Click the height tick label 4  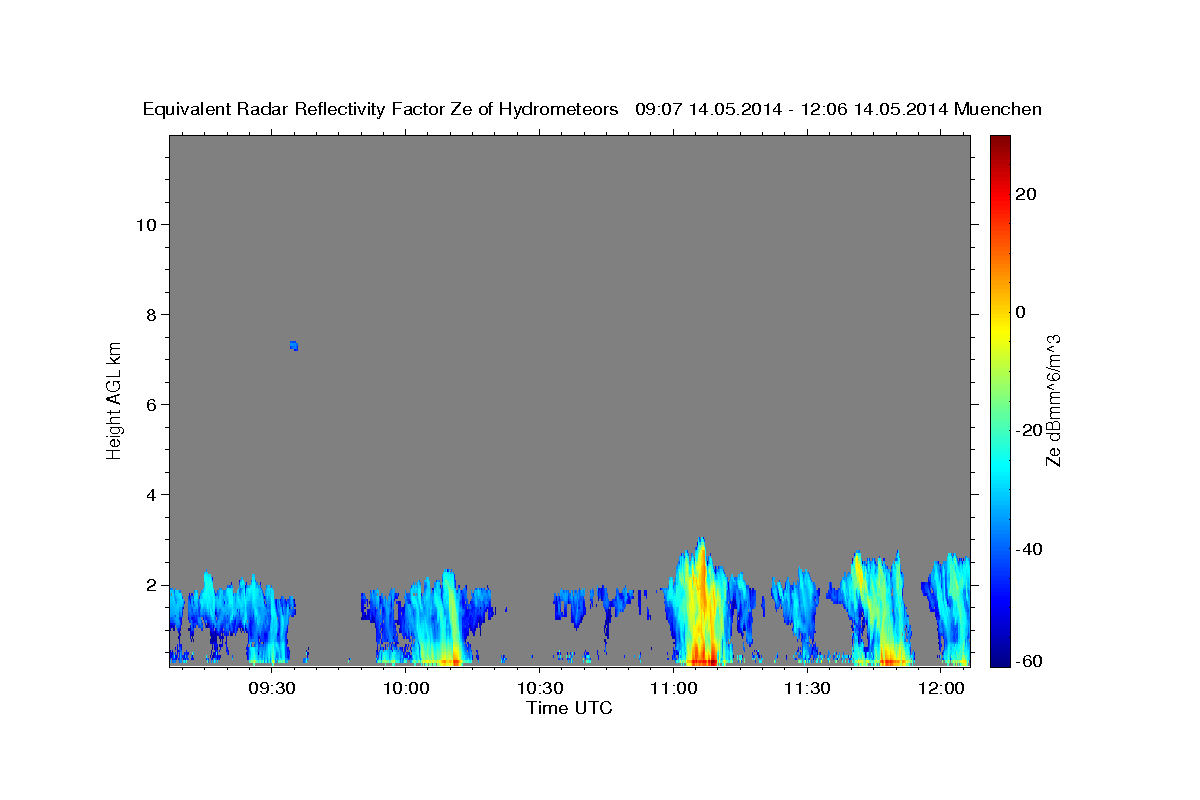click(150, 494)
